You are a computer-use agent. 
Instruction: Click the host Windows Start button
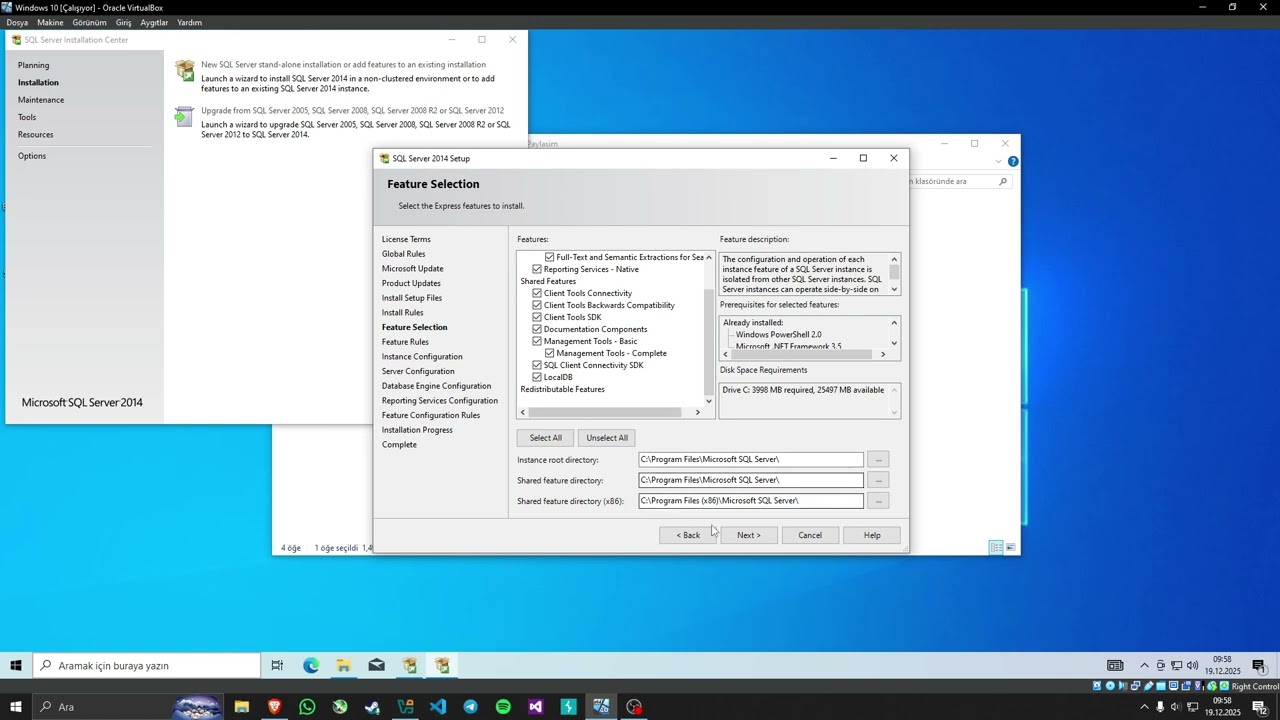15,707
